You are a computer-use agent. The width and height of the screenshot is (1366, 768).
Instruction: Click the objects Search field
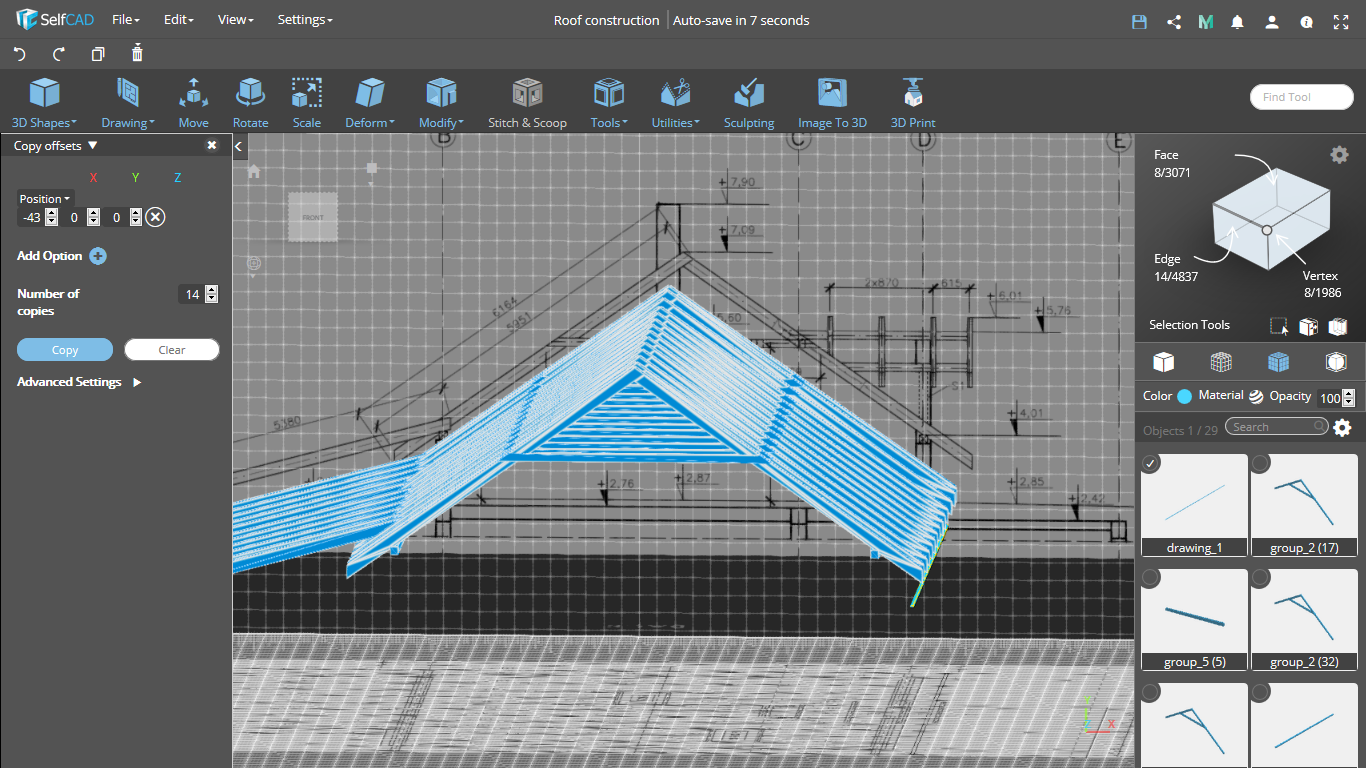coord(1278,427)
